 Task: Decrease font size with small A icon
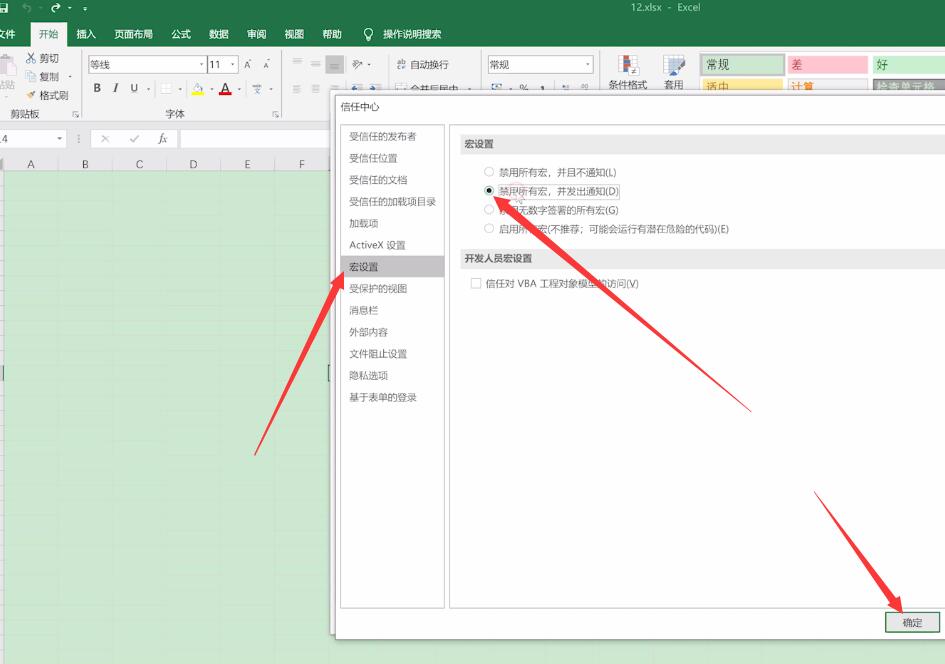click(266, 64)
